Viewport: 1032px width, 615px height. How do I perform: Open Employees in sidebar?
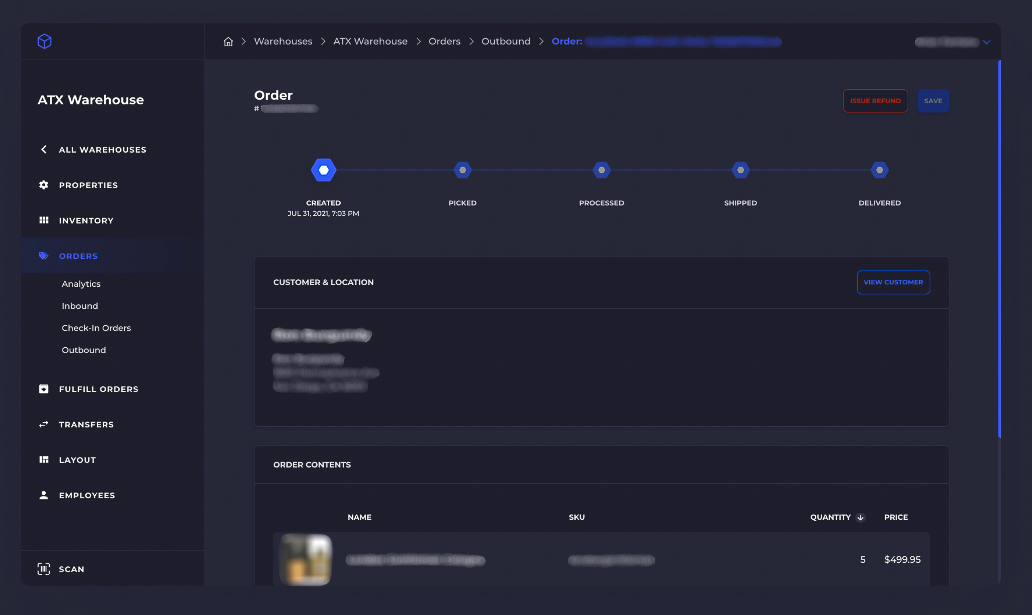pyautogui.click(x=87, y=495)
